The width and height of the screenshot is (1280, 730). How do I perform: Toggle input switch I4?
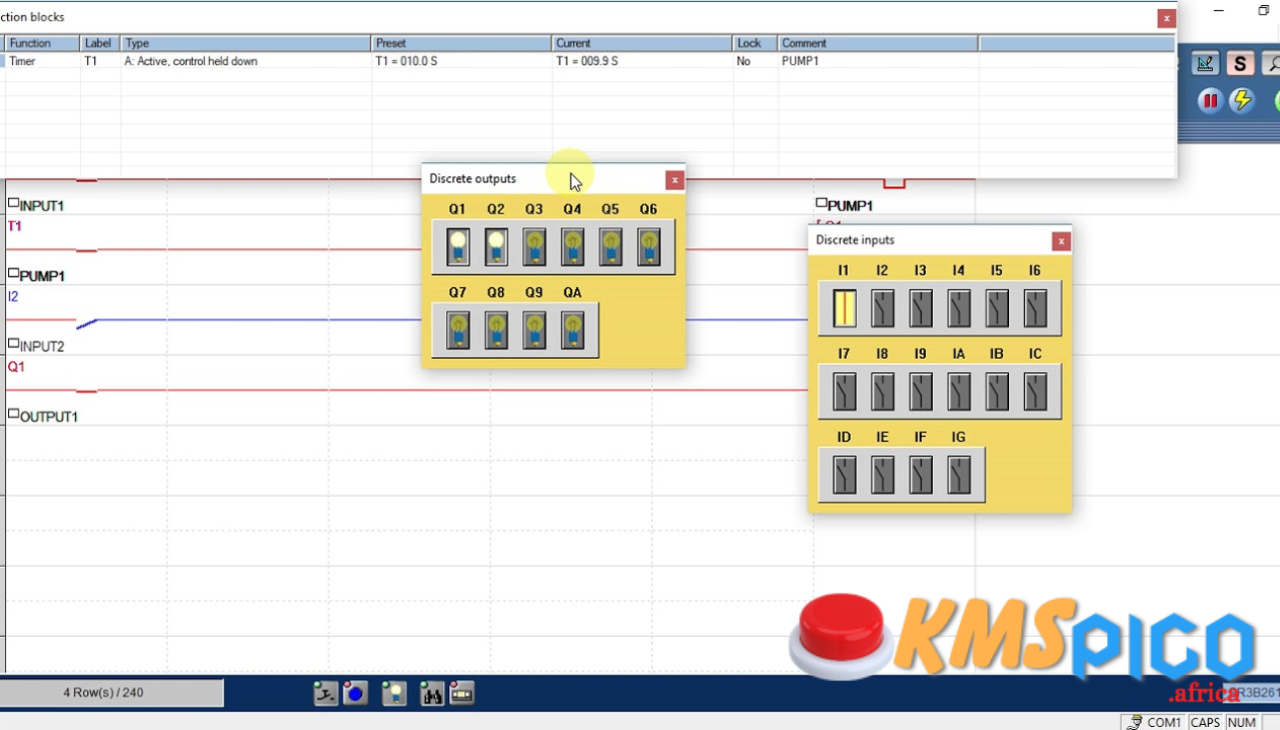click(959, 308)
